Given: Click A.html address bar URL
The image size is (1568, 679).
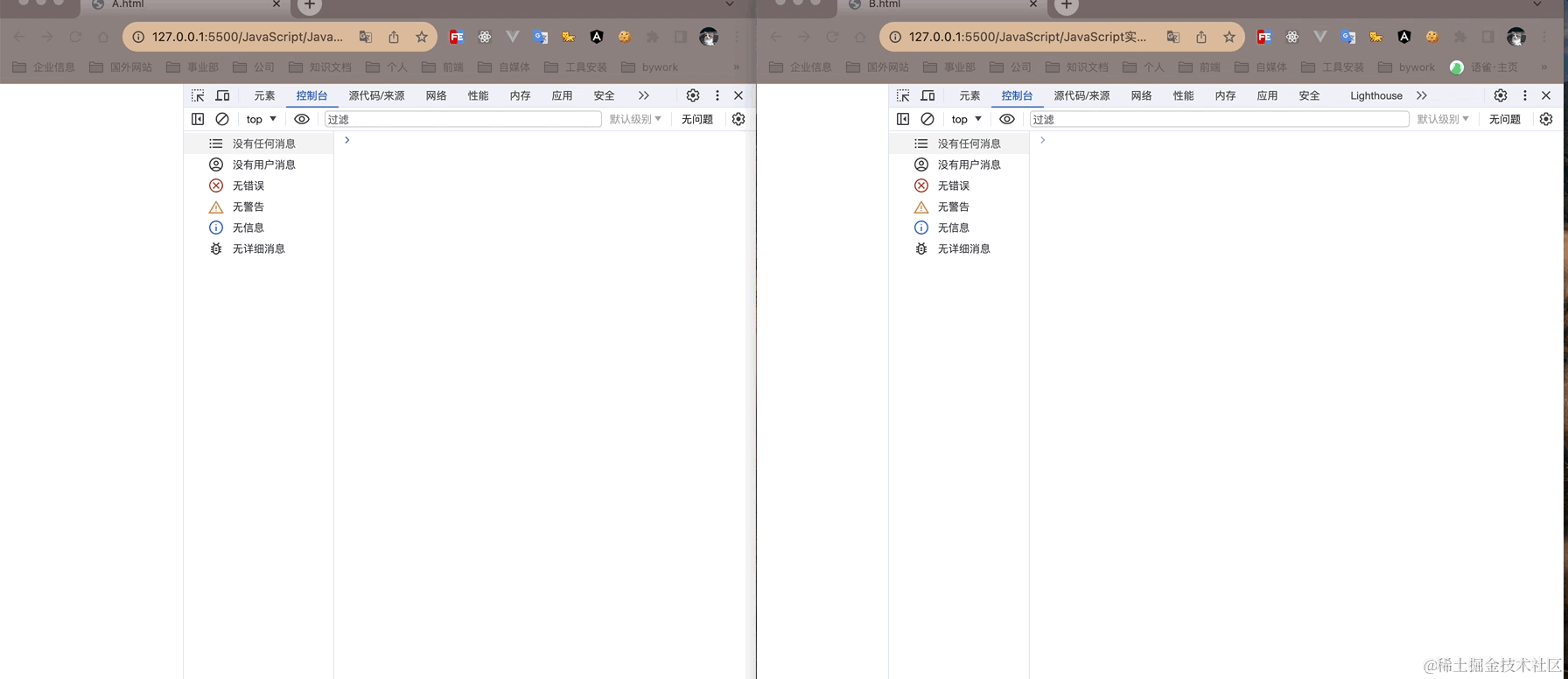Looking at the screenshot, I should point(248,37).
